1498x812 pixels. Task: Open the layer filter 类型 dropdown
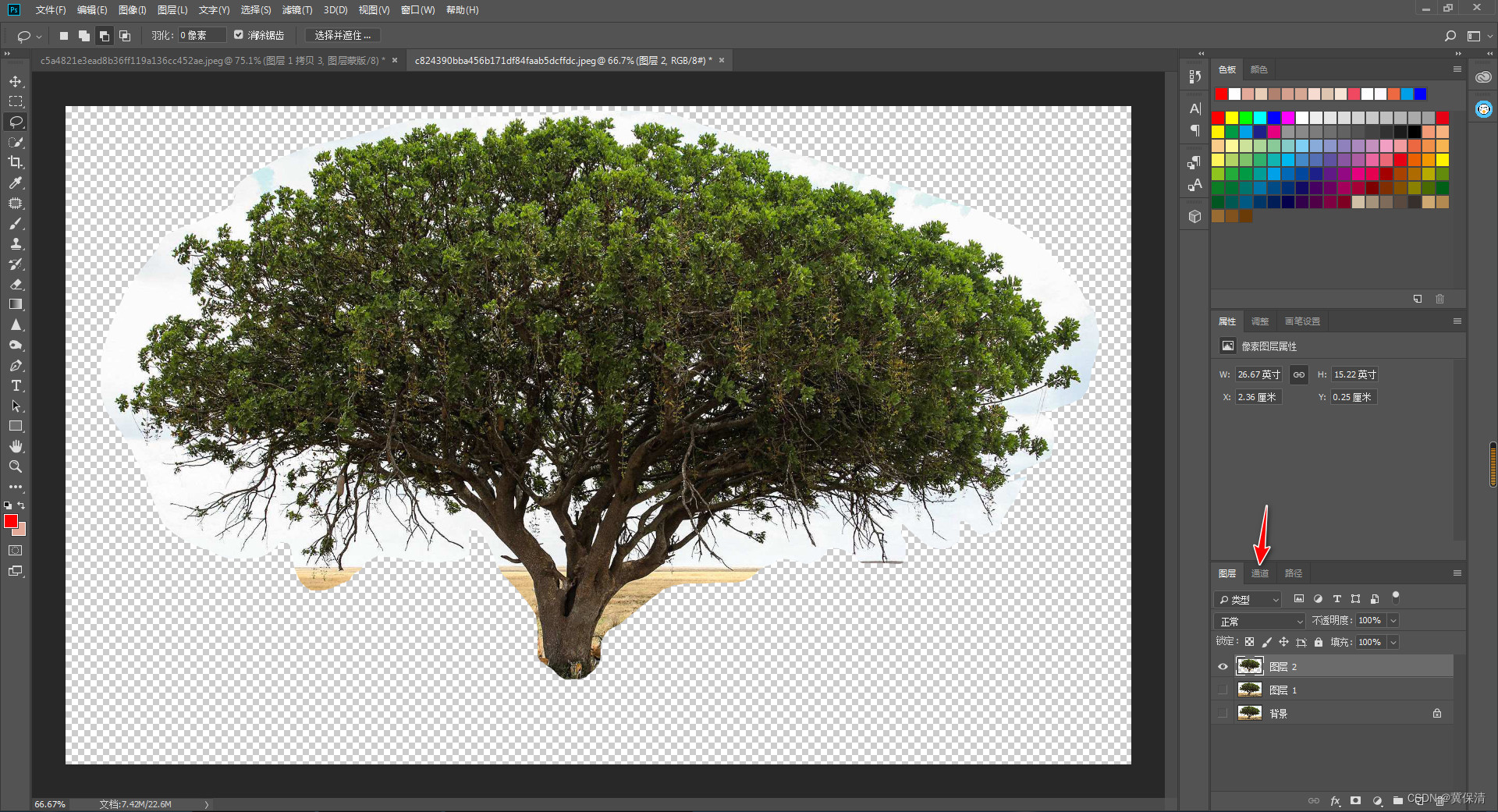tap(1248, 599)
